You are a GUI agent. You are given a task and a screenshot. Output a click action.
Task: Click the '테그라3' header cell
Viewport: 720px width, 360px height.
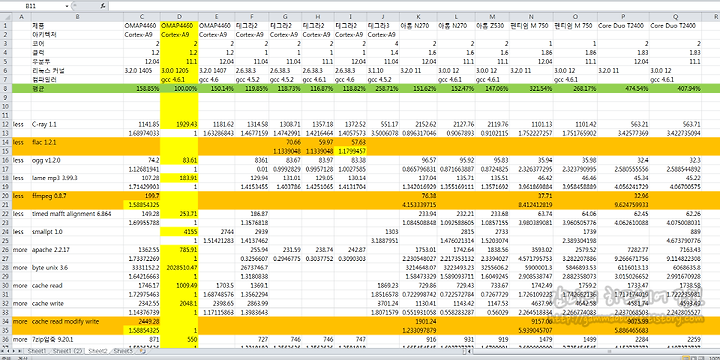click(383, 25)
